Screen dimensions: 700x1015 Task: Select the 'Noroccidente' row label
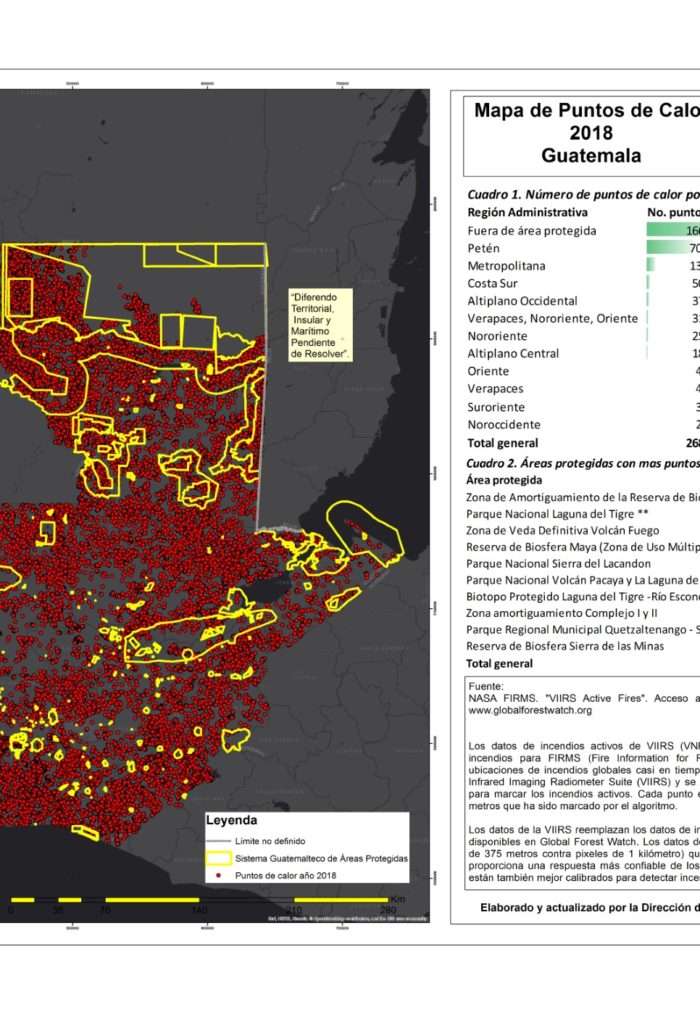coord(504,425)
